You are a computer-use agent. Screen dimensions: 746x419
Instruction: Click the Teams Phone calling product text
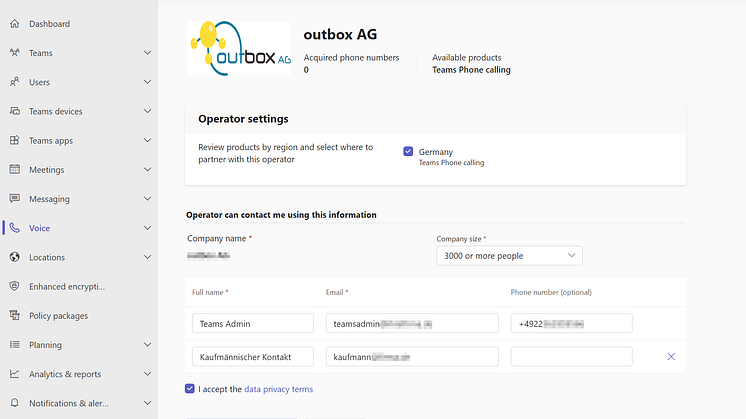(471, 70)
